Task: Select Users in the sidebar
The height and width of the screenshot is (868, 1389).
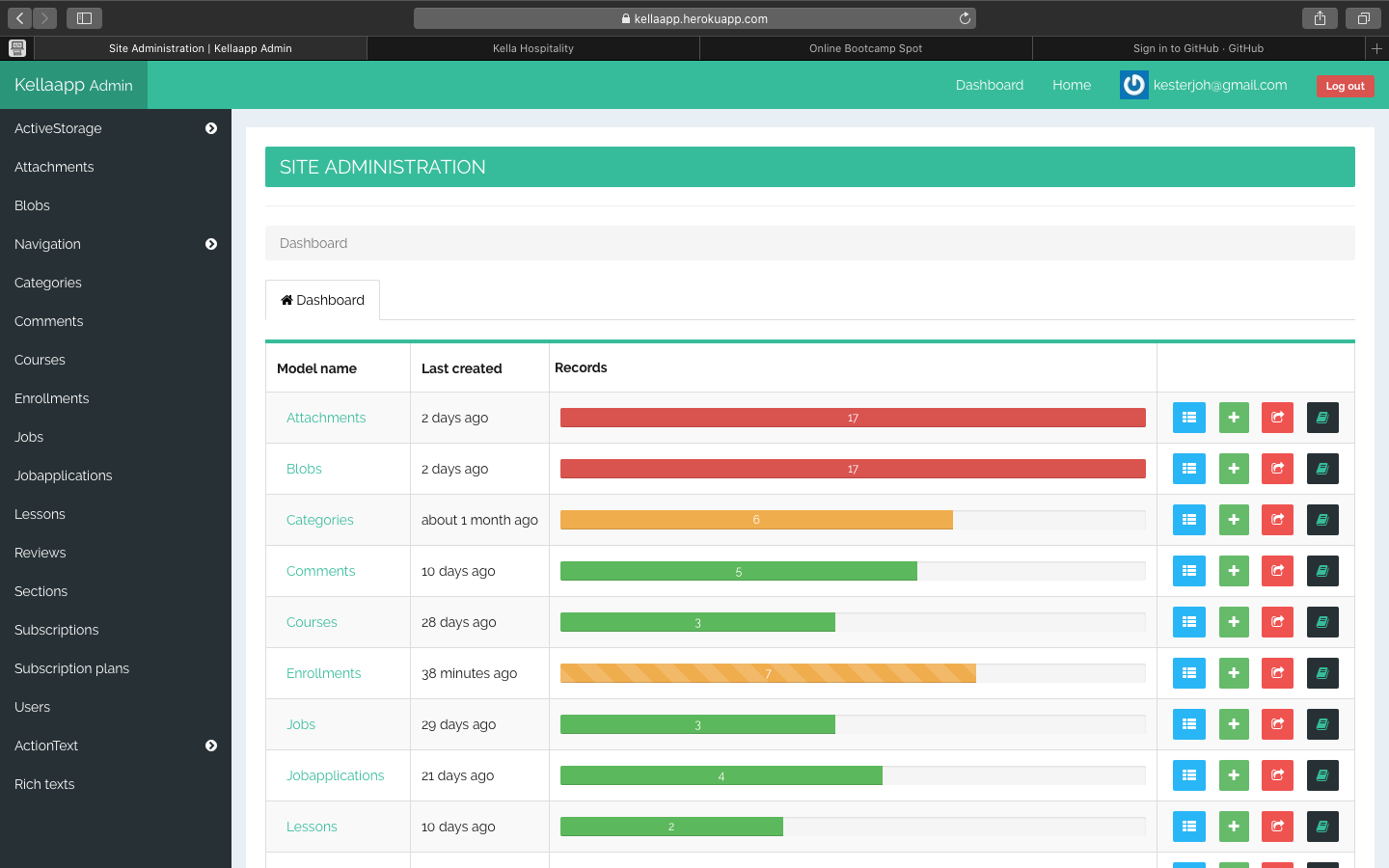Action: pos(32,707)
